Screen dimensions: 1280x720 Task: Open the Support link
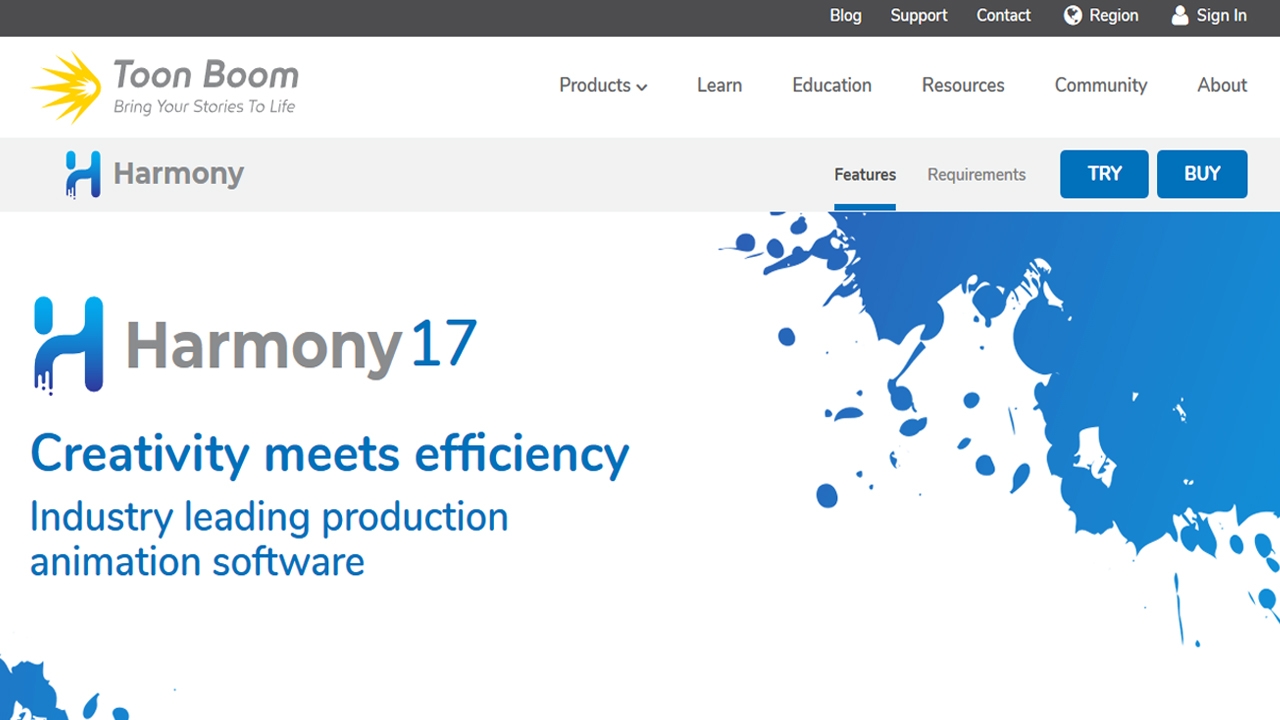point(919,16)
